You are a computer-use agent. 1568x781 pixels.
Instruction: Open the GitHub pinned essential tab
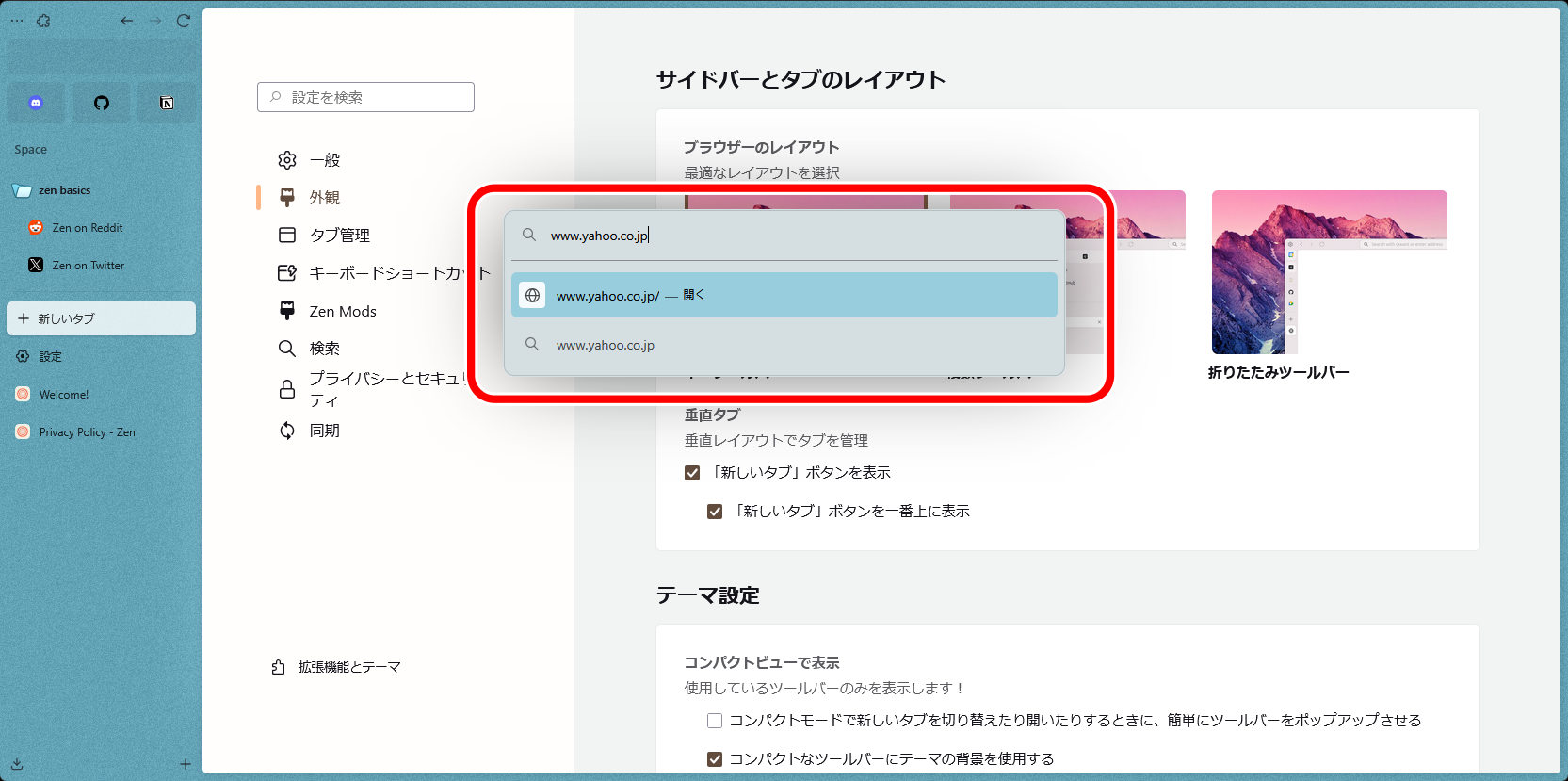point(102,103)
